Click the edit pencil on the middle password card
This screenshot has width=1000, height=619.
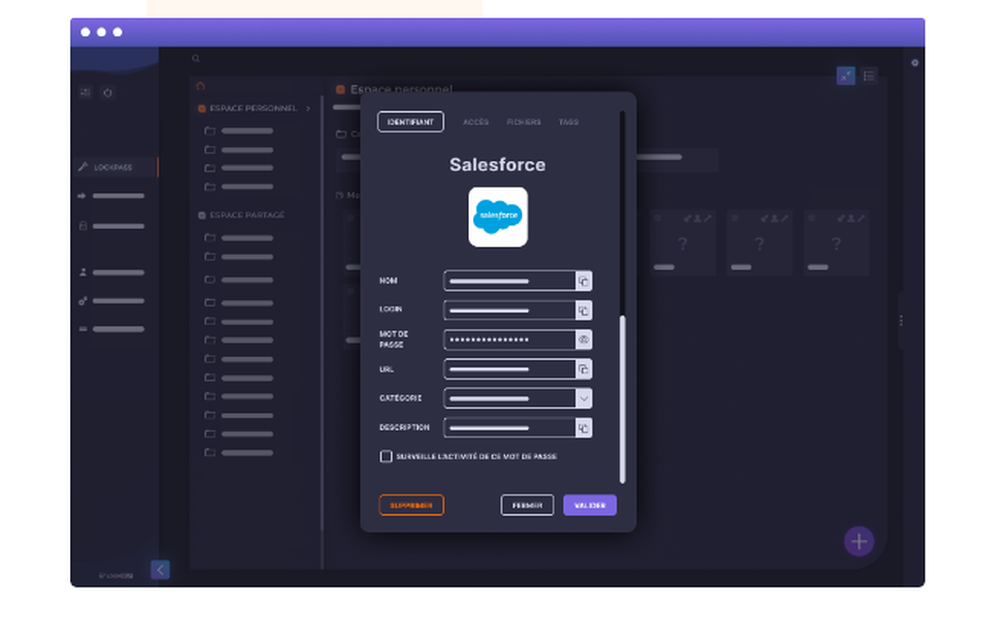tap(784, 219)
